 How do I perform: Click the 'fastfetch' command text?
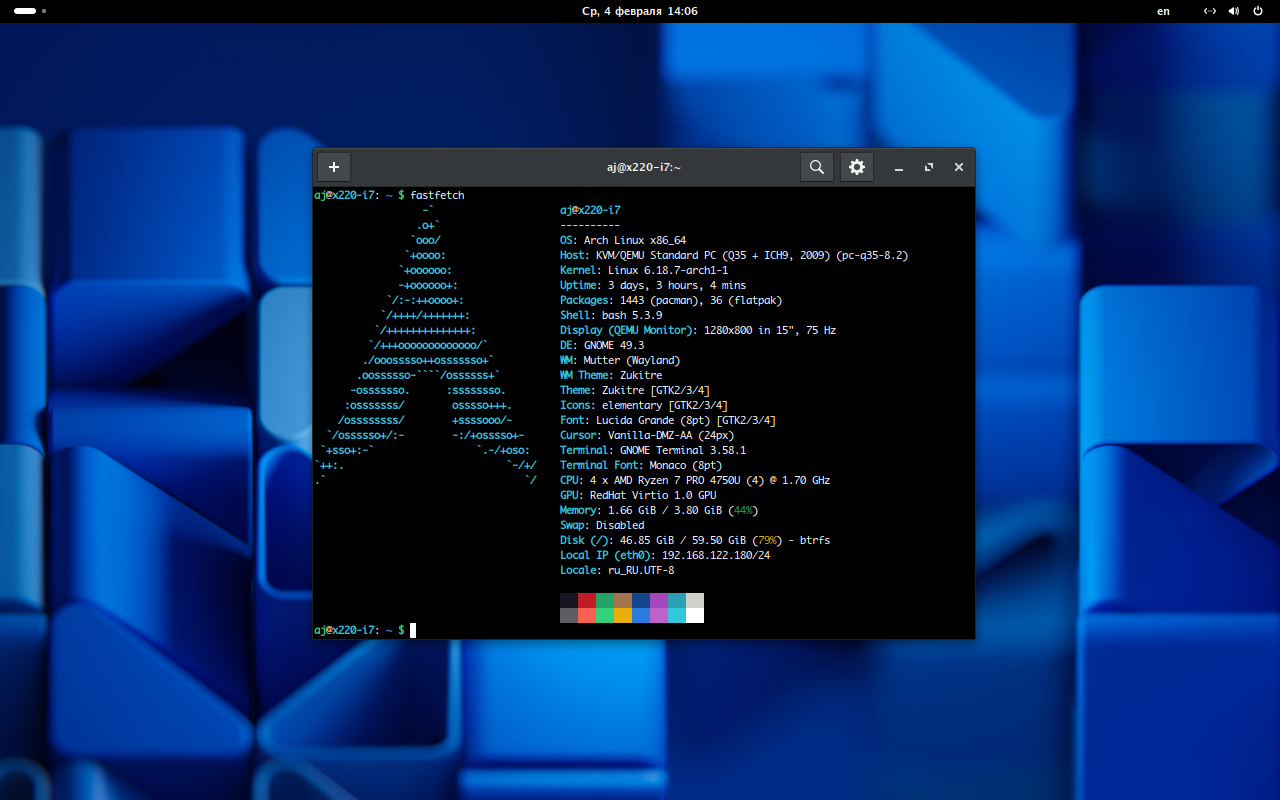pos(437,195)
